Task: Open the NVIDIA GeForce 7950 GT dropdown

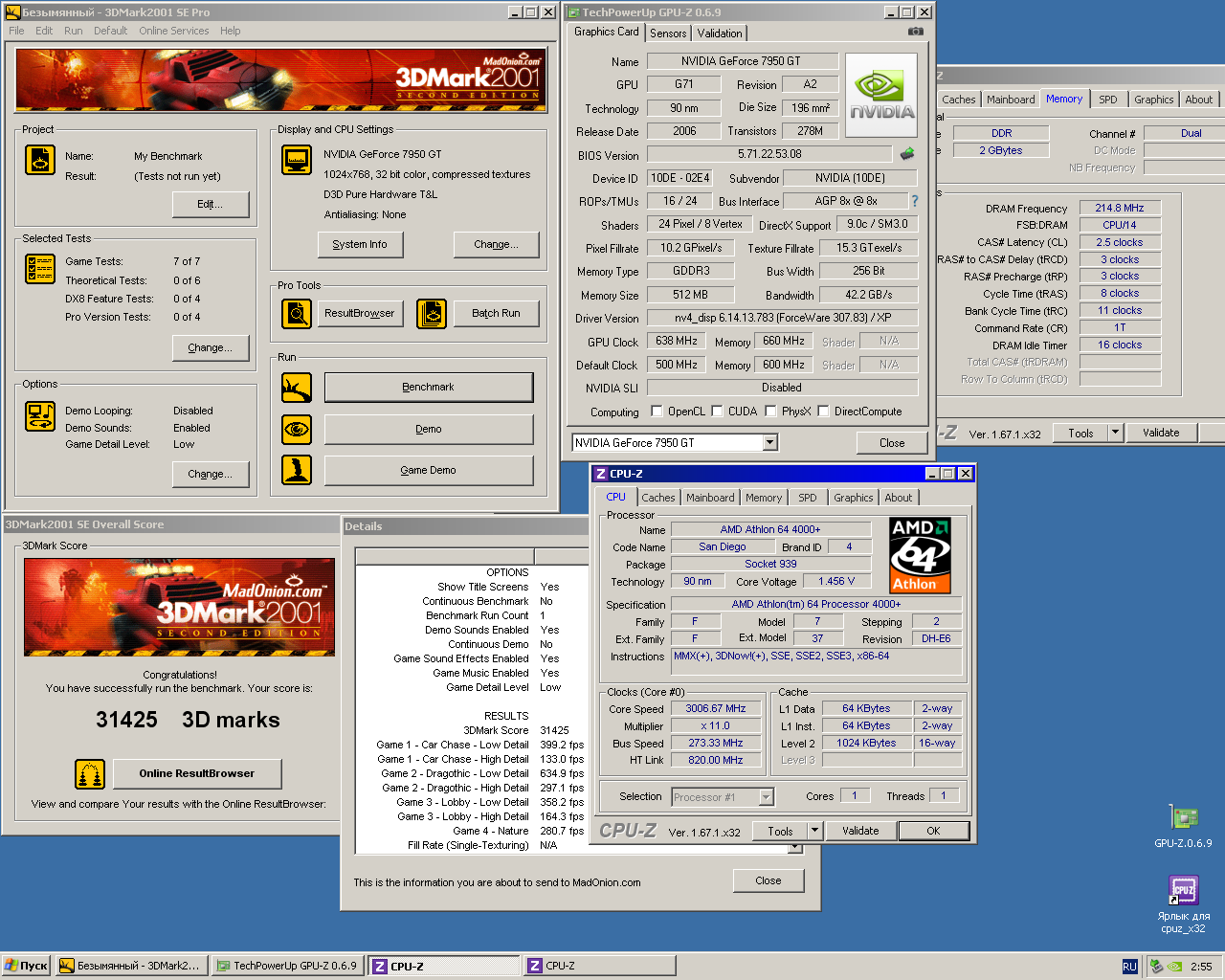Action: (770, 442)
